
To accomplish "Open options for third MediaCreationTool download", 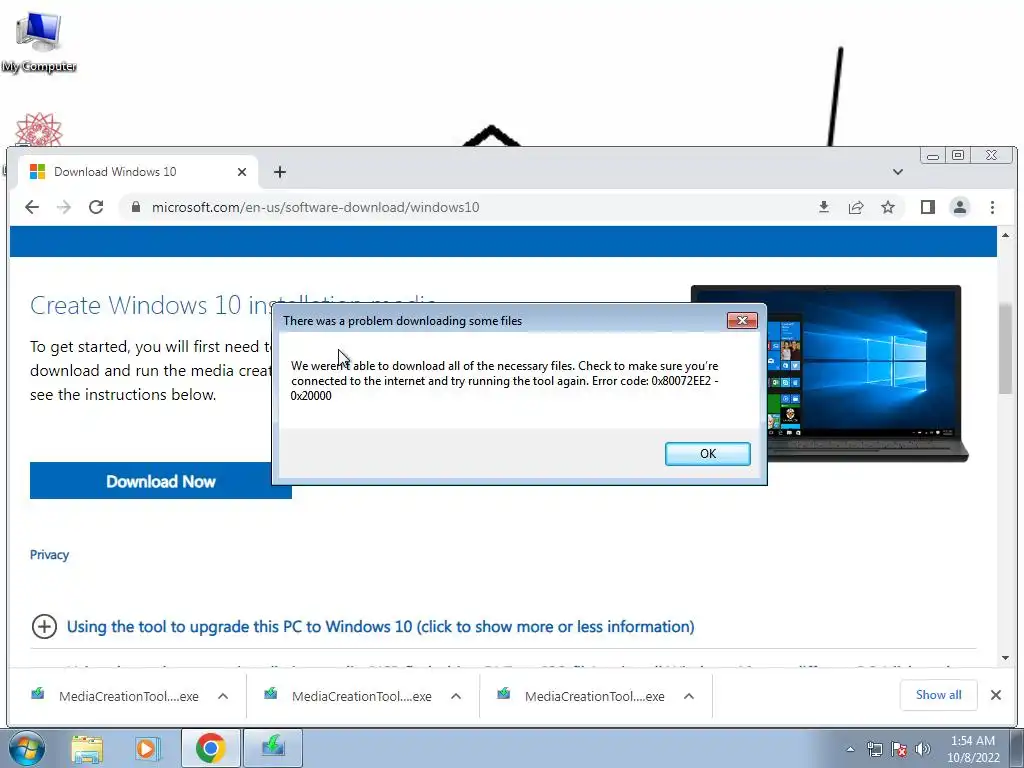I will click(689, 696).
